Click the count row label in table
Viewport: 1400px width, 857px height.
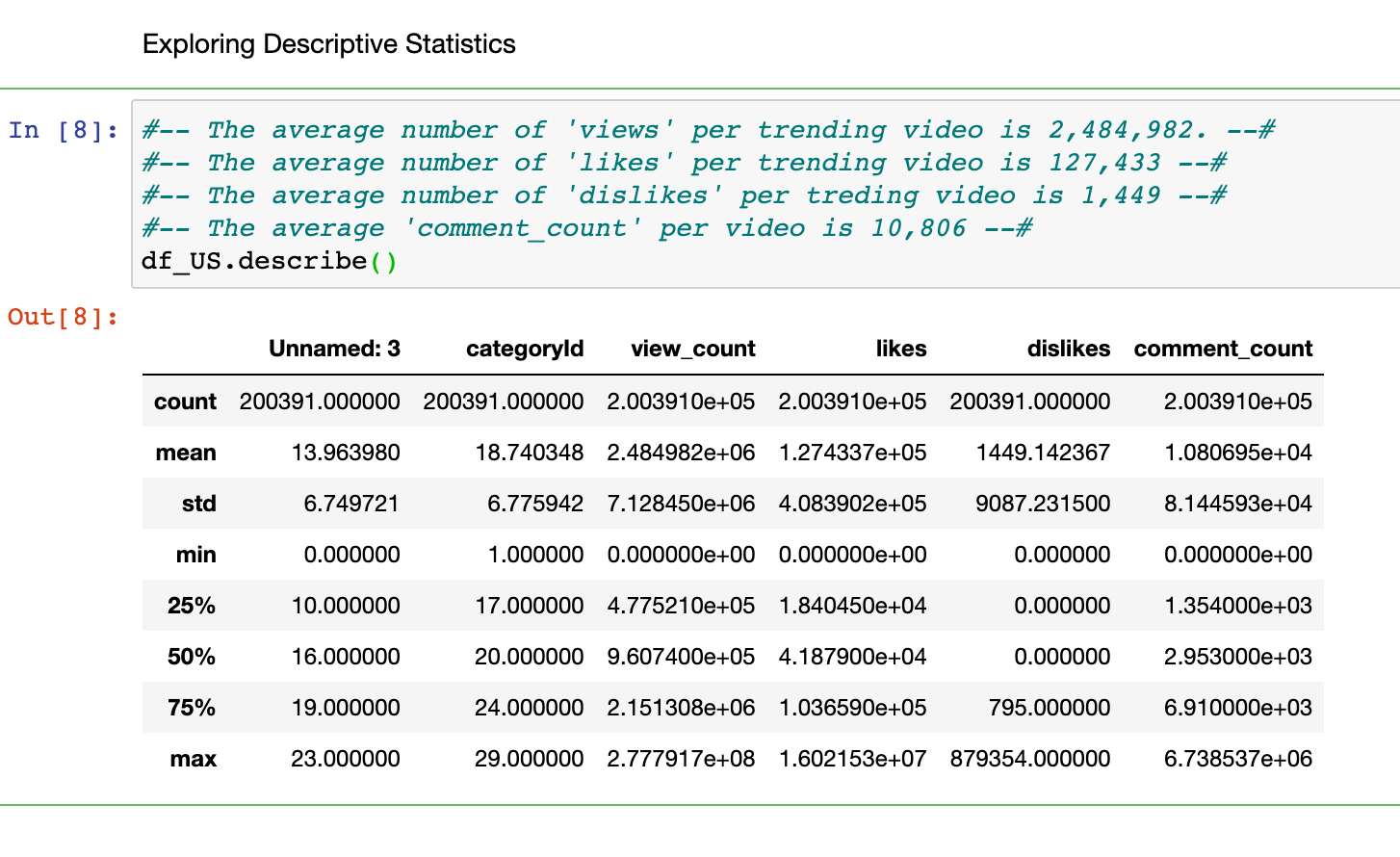185,402
